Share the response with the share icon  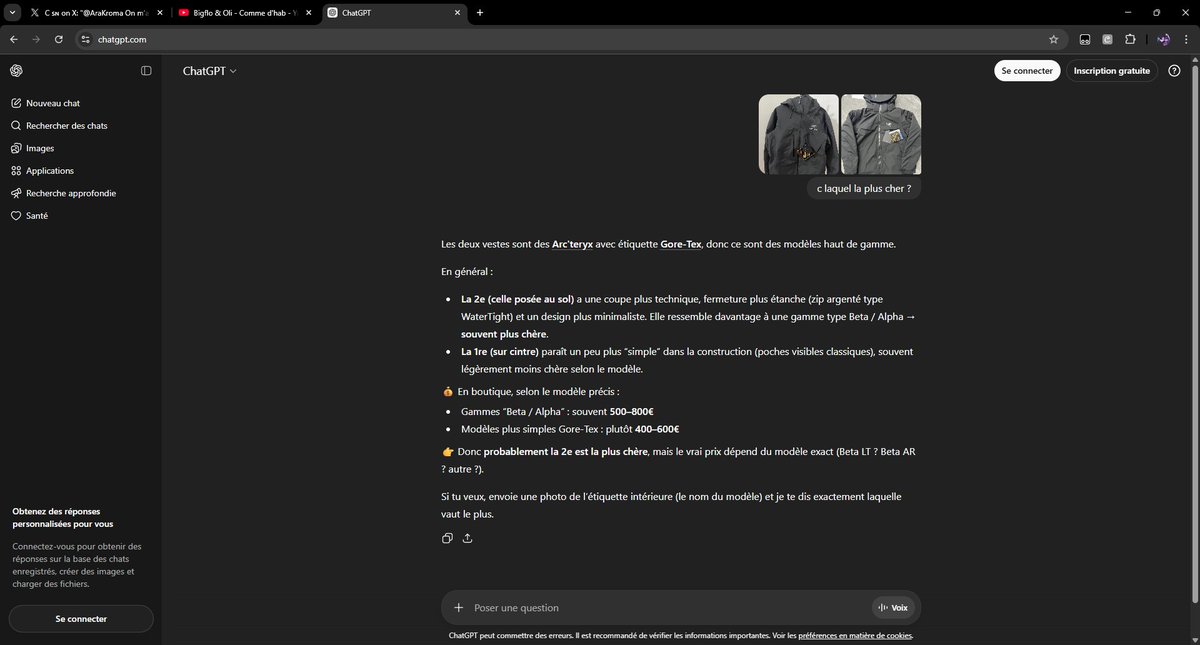tap(467, 538)
